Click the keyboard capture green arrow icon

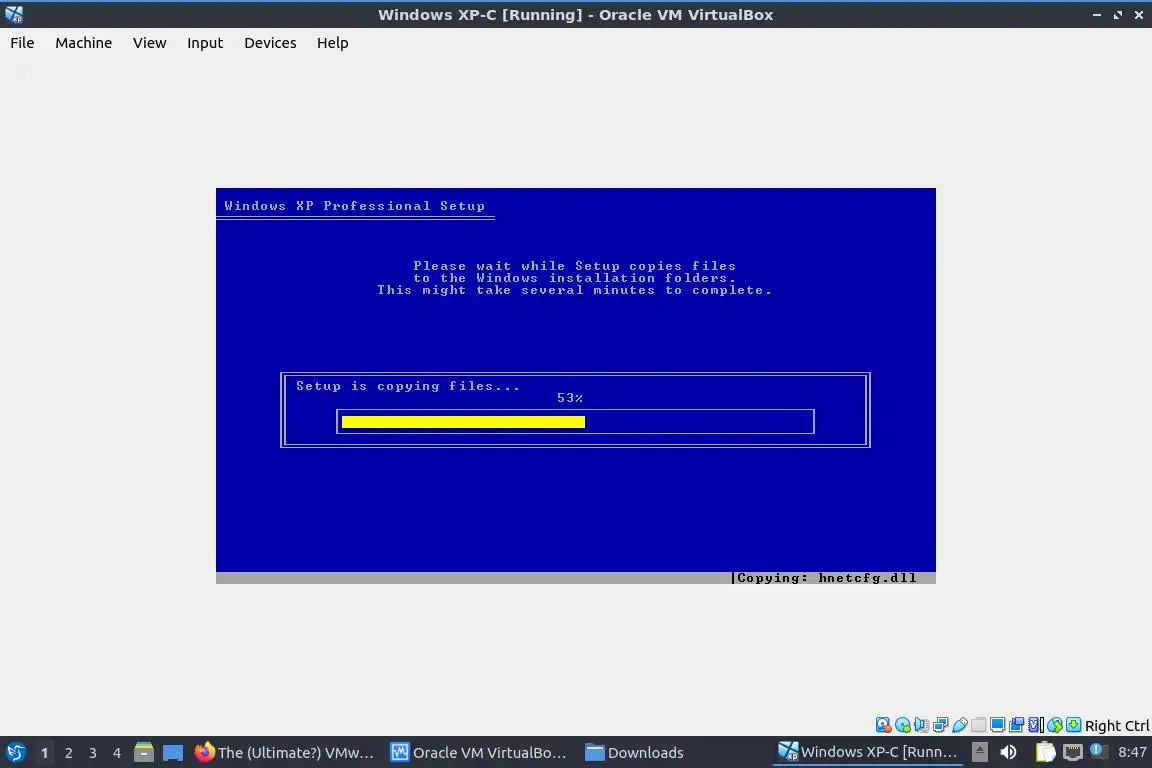(1073, 725)
